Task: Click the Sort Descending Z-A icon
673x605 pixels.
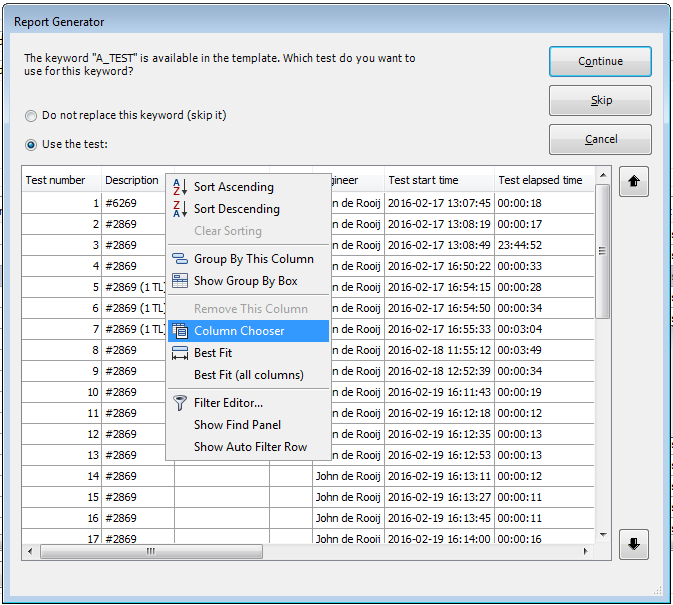Action: (x=180, y=209)
